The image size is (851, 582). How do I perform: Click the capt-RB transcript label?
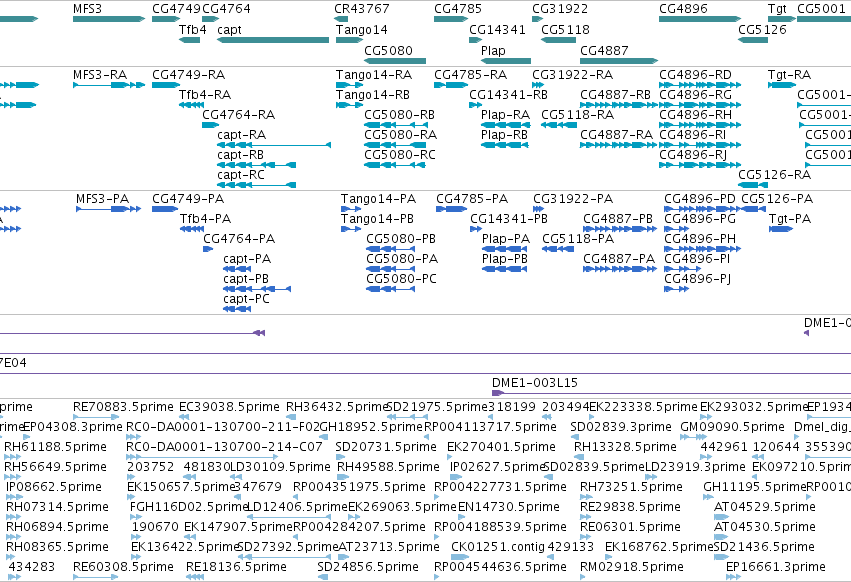(240, 155)
